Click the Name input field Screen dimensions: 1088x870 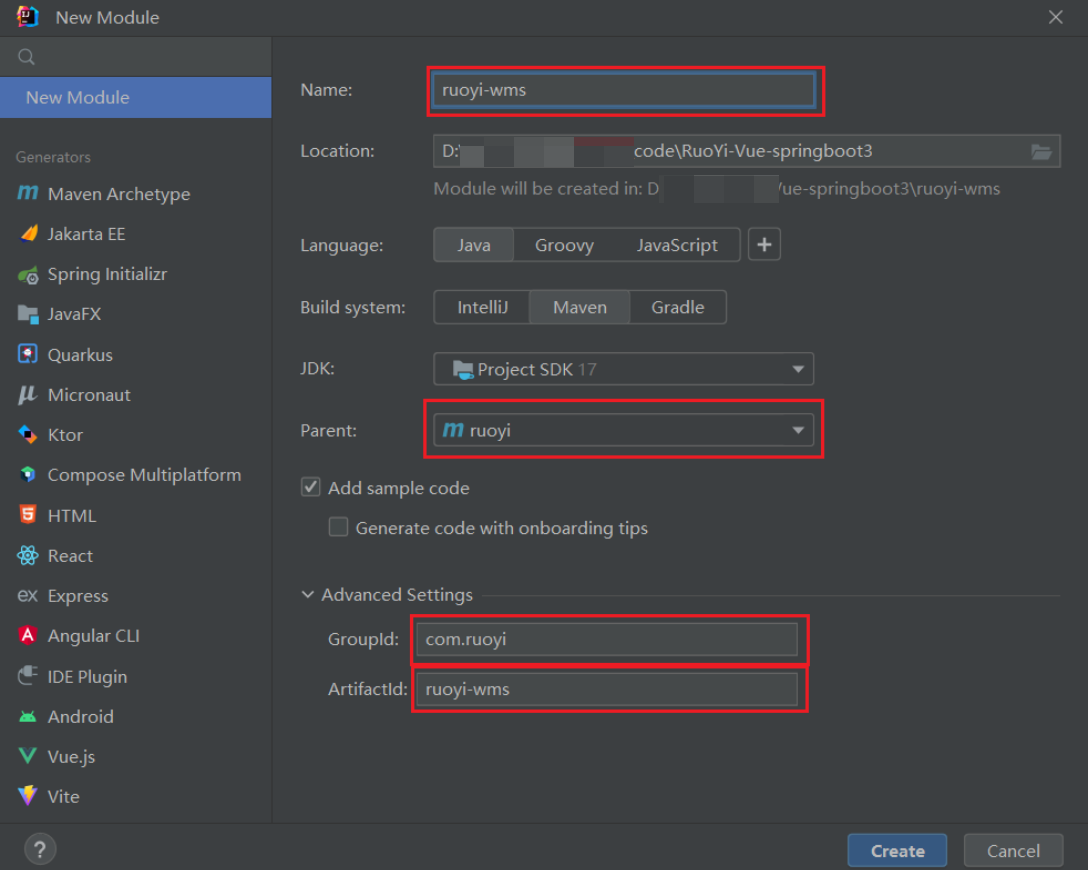pos(623,90)
